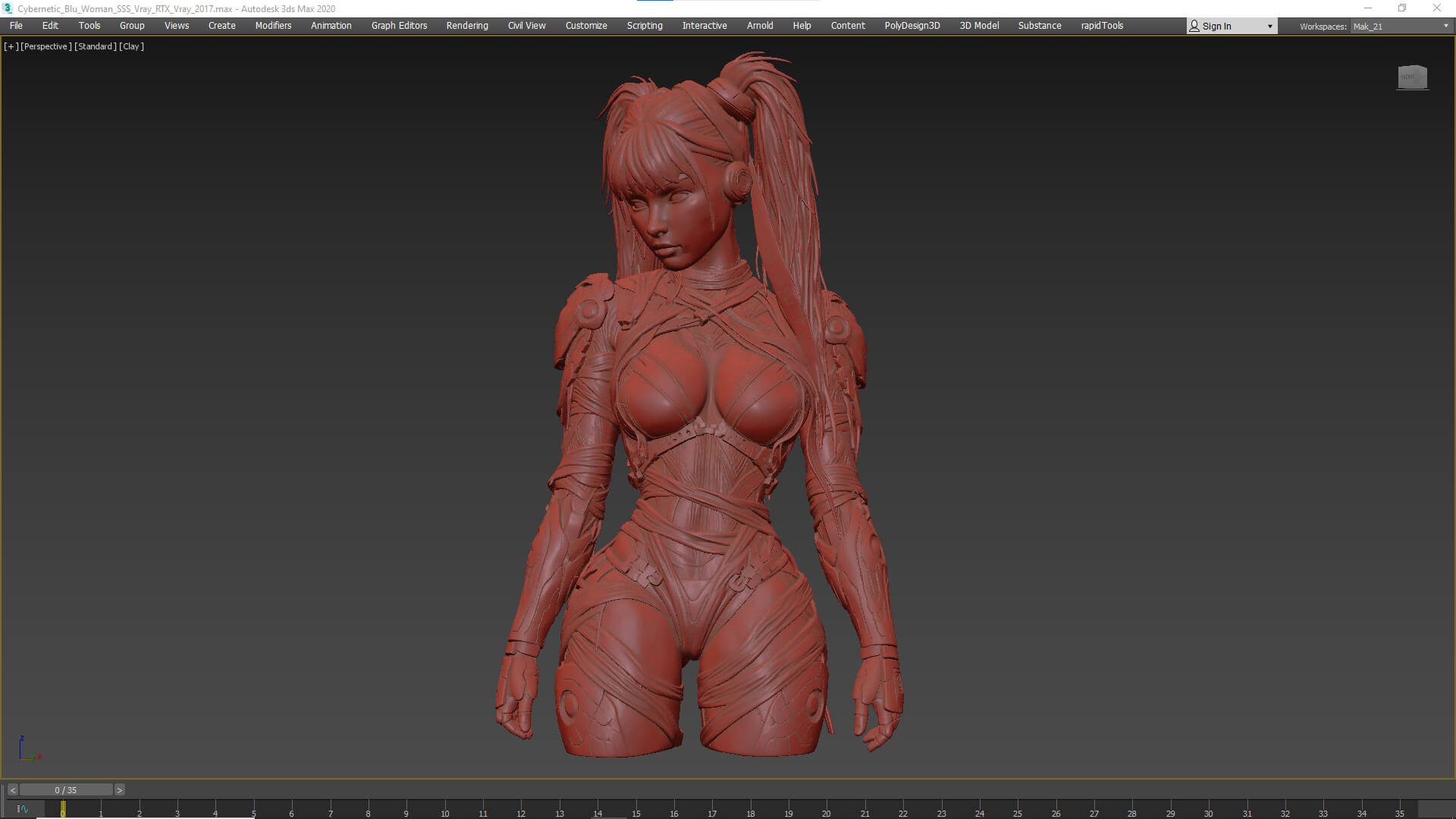1456x819 pixels.
Task: Open the Scripting menu
Action: point(645,26)
